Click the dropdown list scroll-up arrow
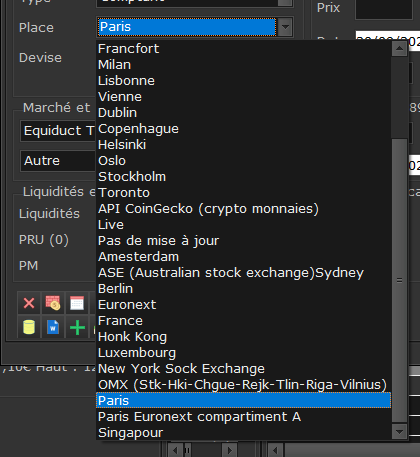Image resolution: width=420 pixels, height=457 pixels. coord(399,49)
